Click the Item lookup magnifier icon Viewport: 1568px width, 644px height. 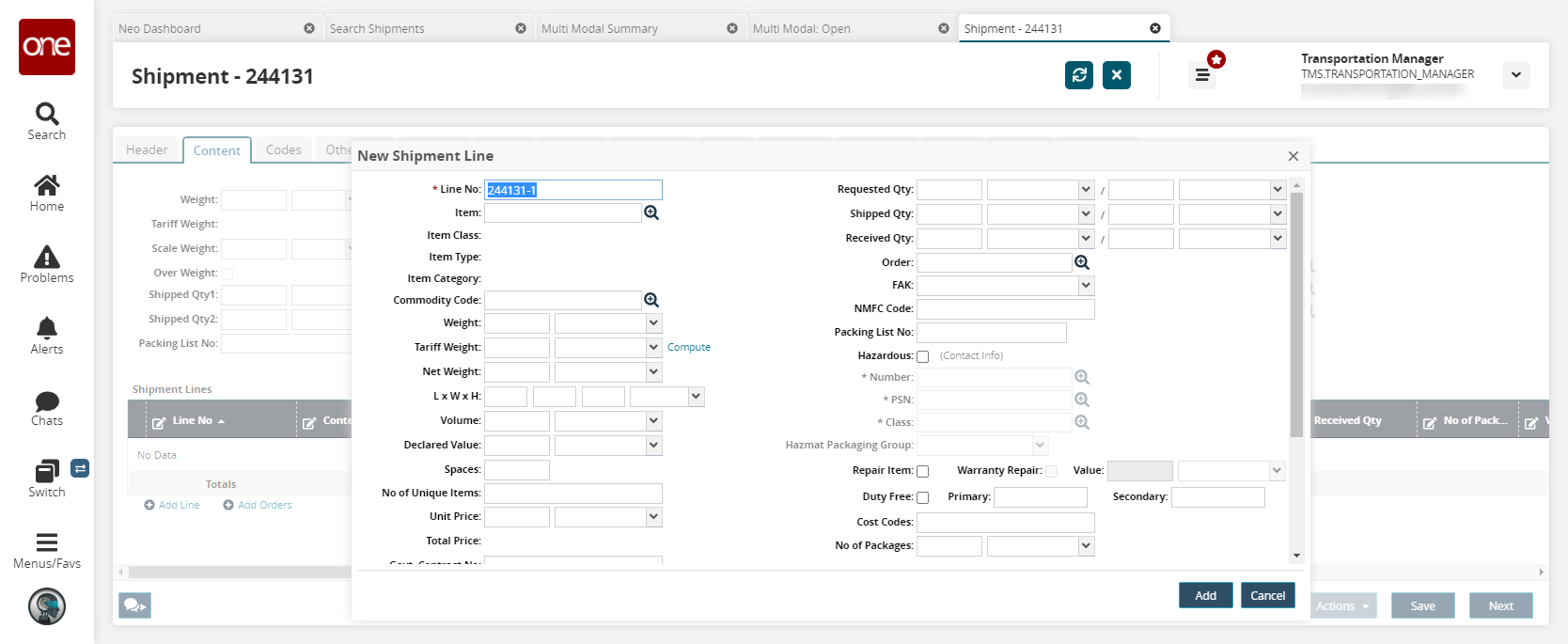point(651,213)
